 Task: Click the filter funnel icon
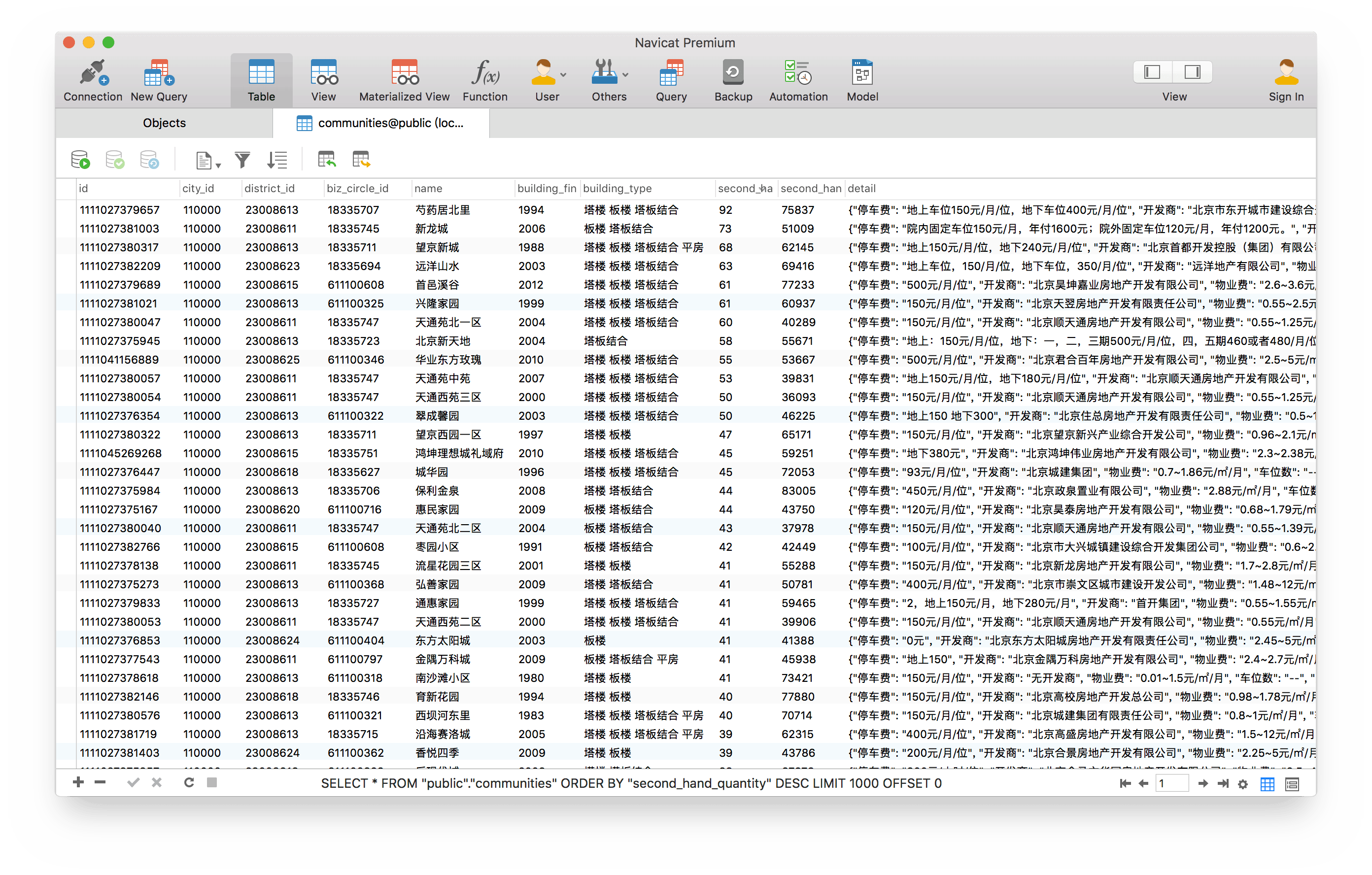pos(242,160)
